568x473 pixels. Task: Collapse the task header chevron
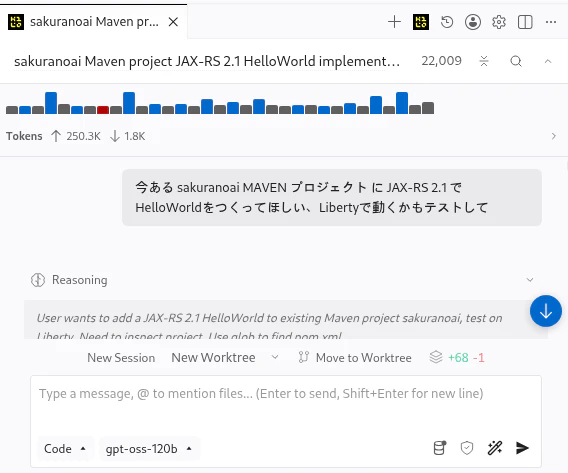click(548, 61)
